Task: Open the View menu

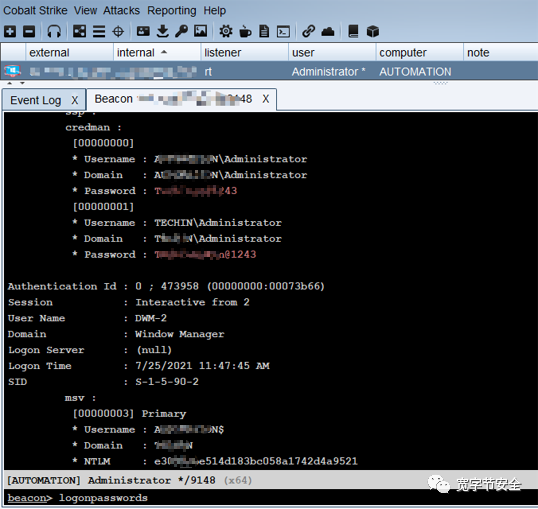Action: 85,11
